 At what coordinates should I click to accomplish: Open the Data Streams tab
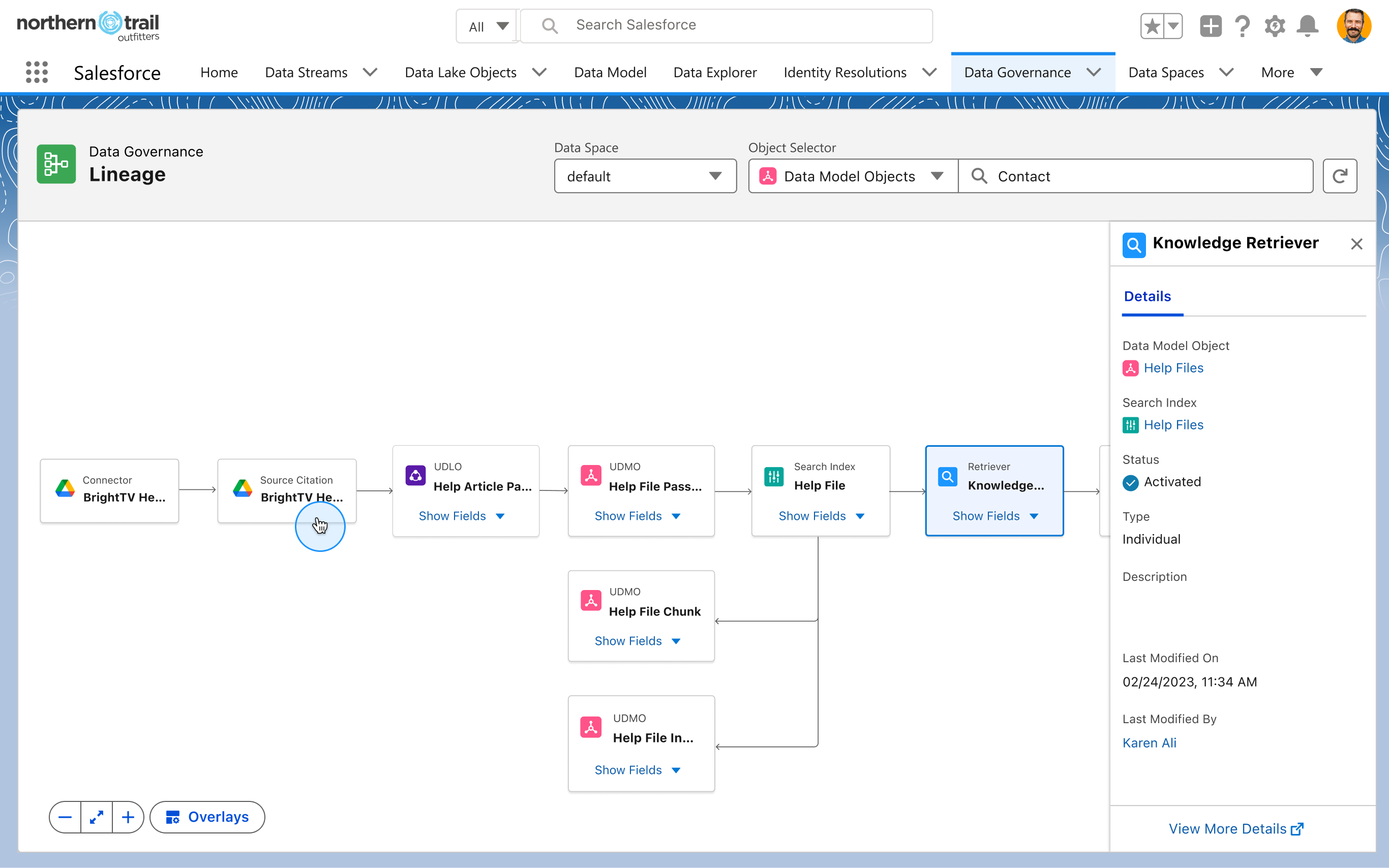306,72
